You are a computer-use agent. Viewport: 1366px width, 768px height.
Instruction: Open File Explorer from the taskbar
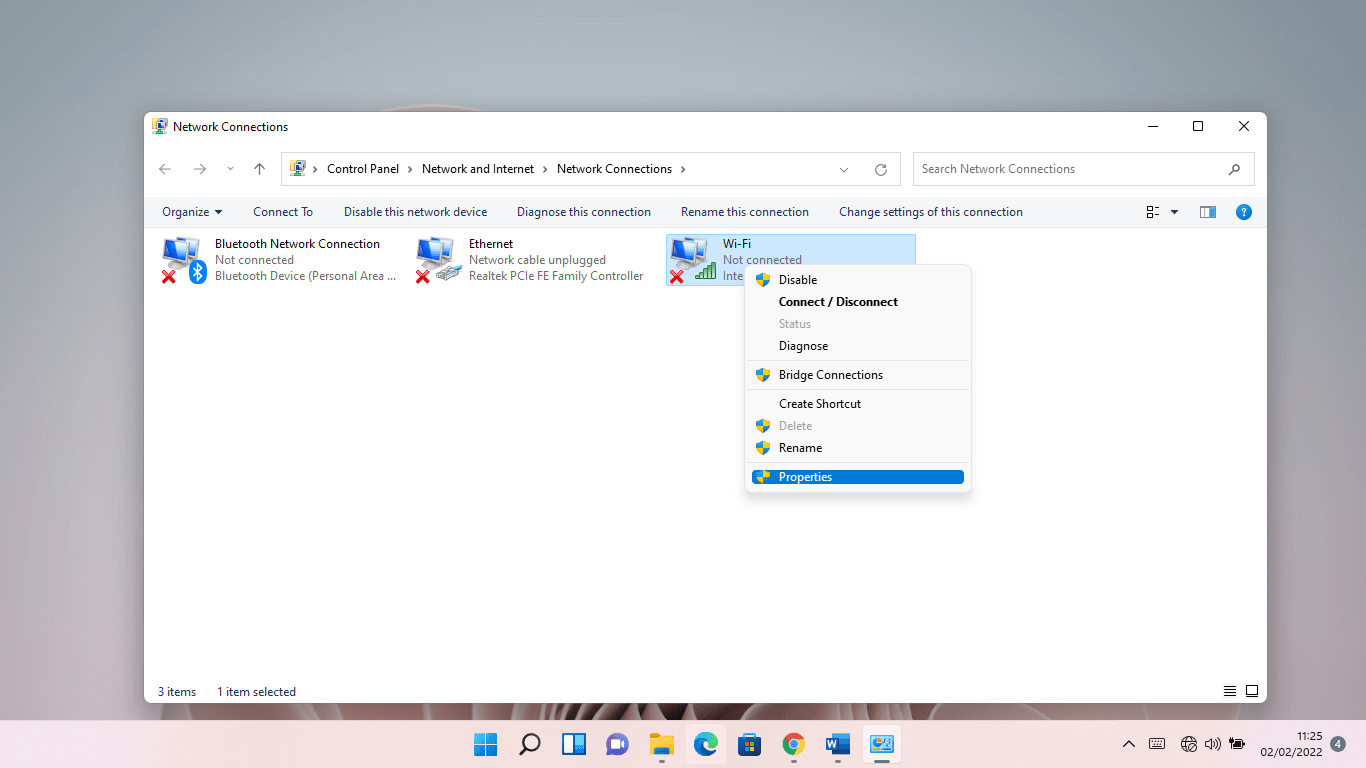(662, 744)
